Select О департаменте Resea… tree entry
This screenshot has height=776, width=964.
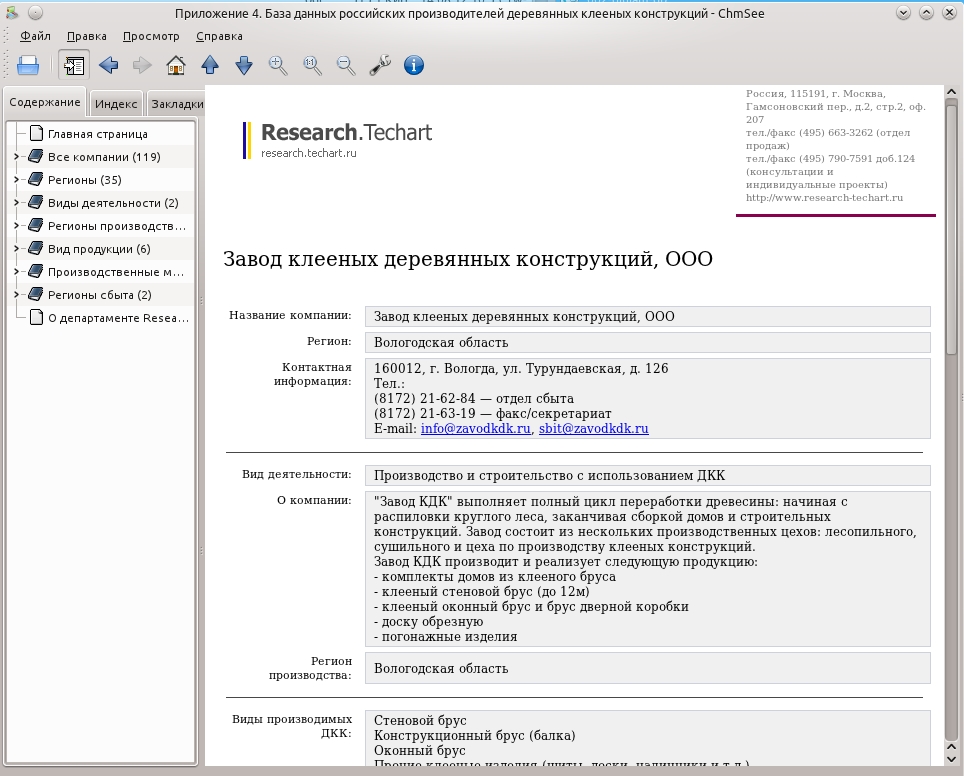[x=118, y=318]
